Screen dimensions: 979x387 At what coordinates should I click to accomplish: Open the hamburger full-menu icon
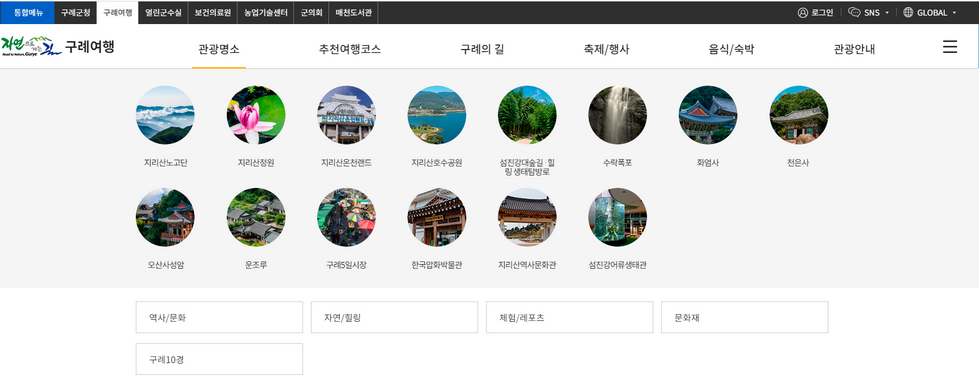click(x=950, y=47)
